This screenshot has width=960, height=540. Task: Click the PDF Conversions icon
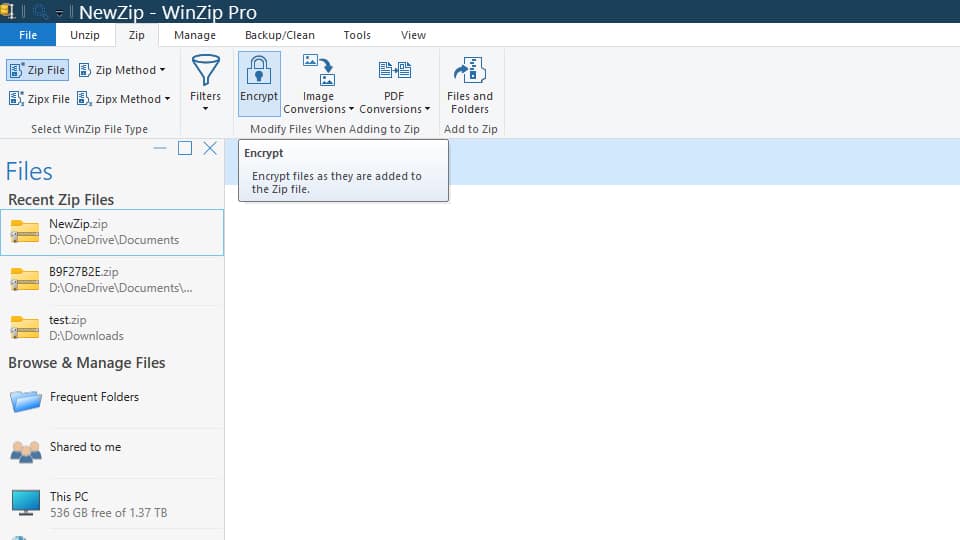(x=394, y=70)
